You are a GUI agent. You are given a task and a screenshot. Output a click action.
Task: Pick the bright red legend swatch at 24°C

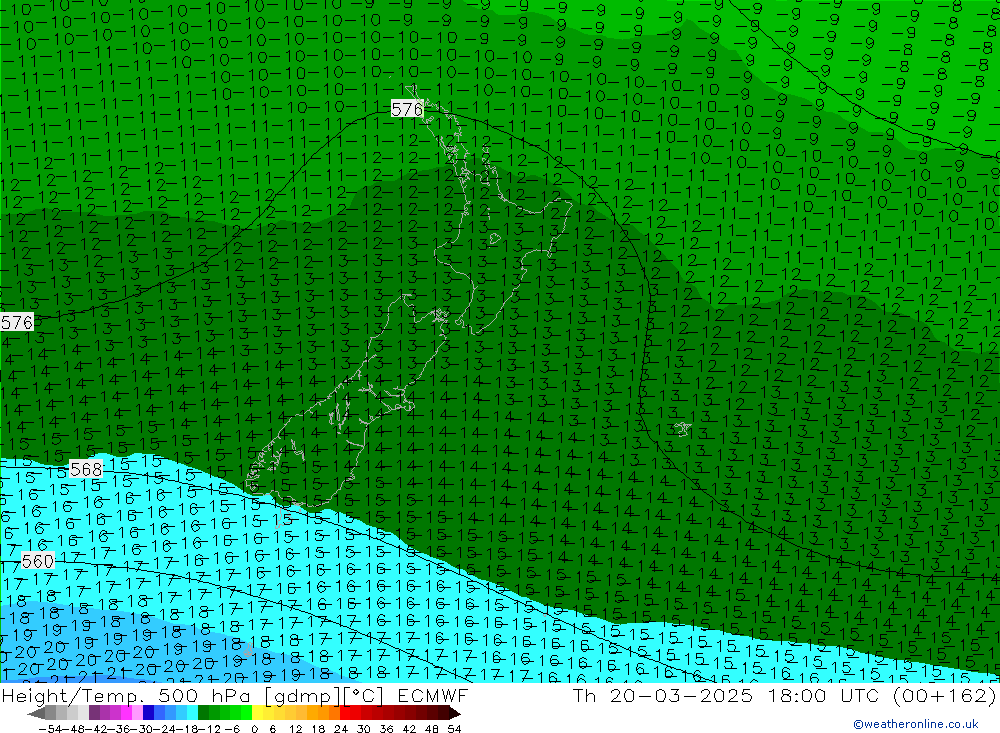coord(345,713)
